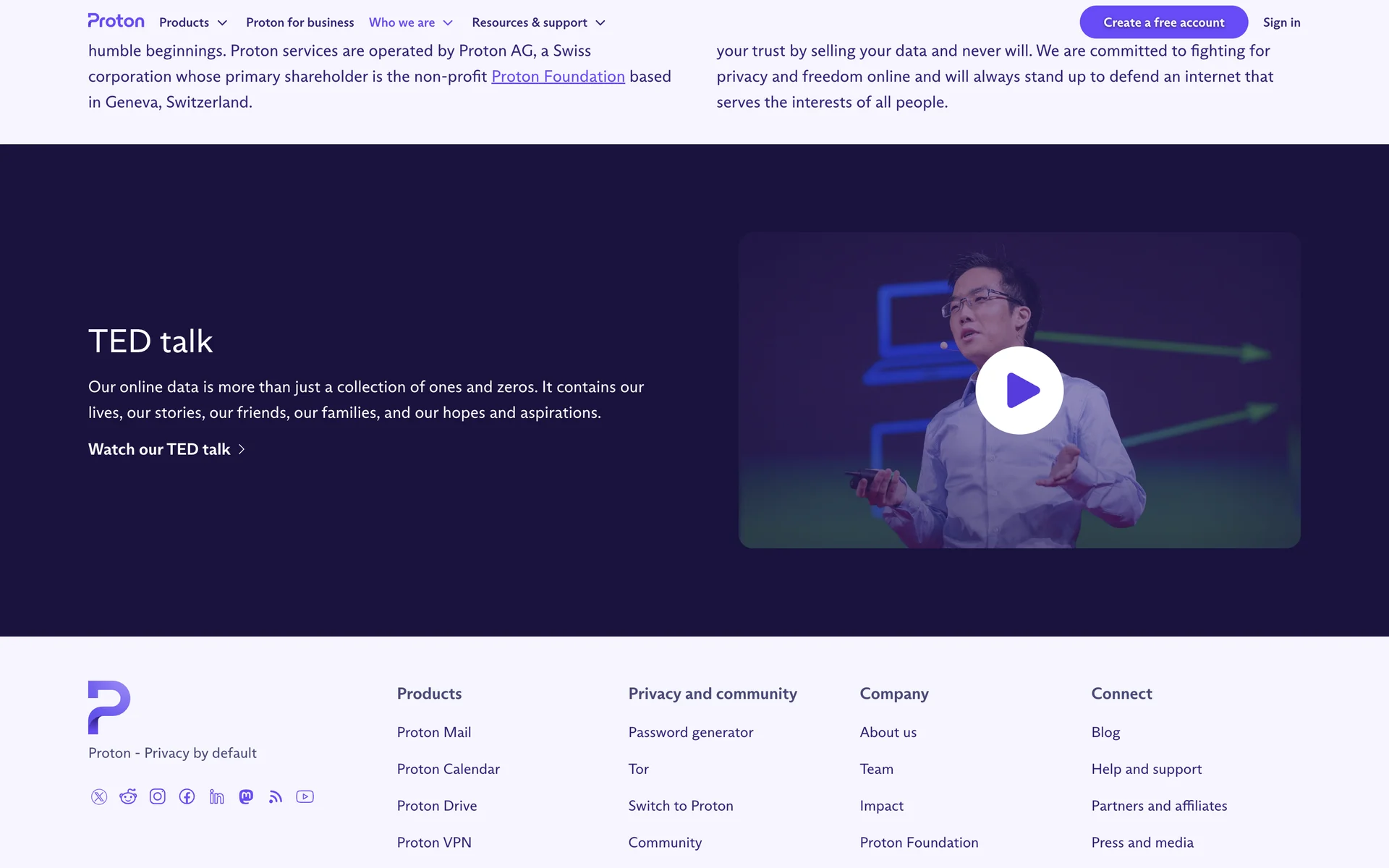Screen dimensions: 1389x868
Task: Click Create a free account button
Action: (1163, 22)
